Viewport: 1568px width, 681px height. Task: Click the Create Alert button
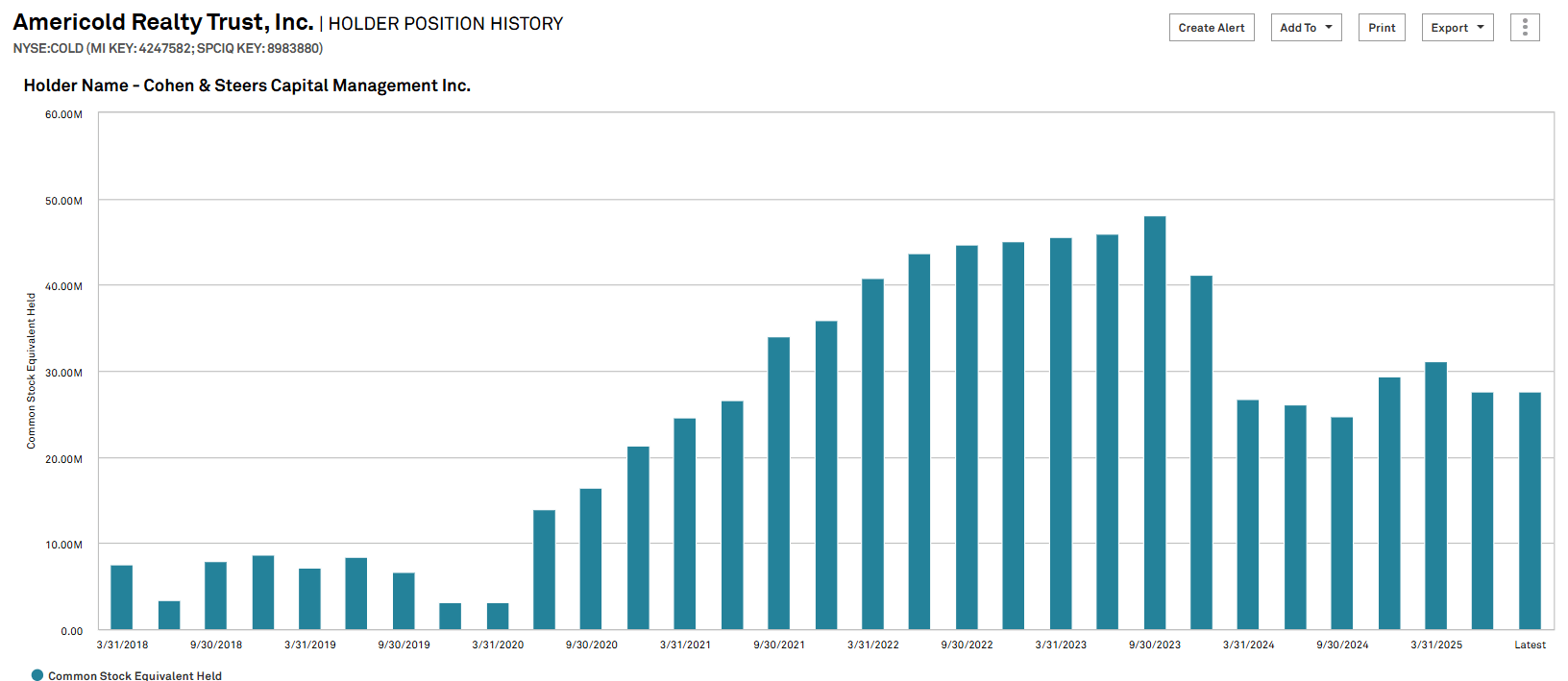(1212, 27)
